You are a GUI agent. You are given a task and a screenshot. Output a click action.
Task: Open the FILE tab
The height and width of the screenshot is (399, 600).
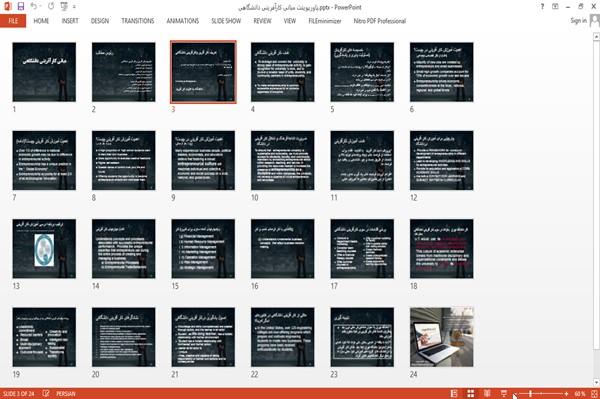coord(13,21)
